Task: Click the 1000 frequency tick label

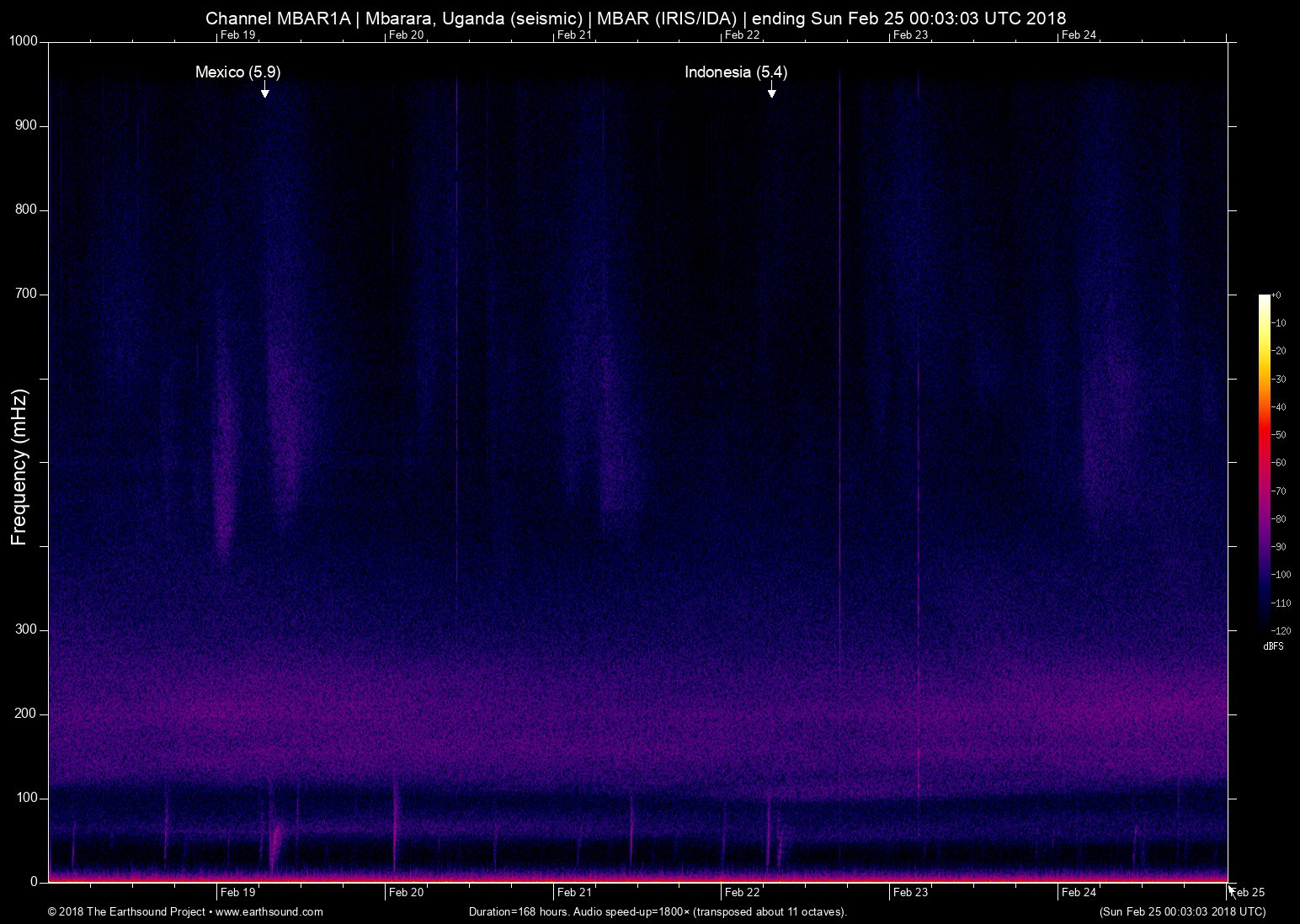Action: pos(22,40)
